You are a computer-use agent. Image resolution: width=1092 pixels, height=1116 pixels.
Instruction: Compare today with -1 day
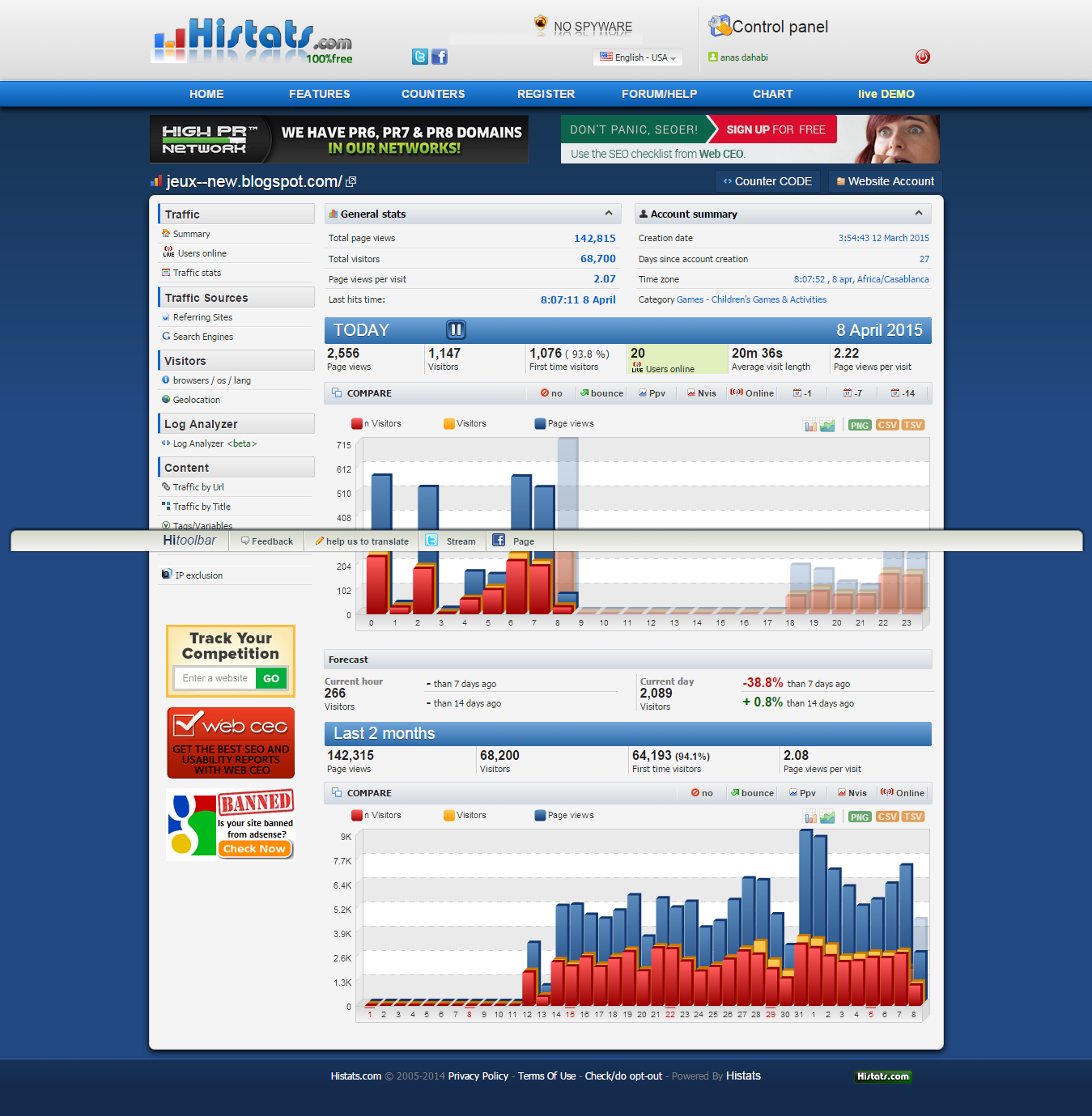(x=802, y=393)
